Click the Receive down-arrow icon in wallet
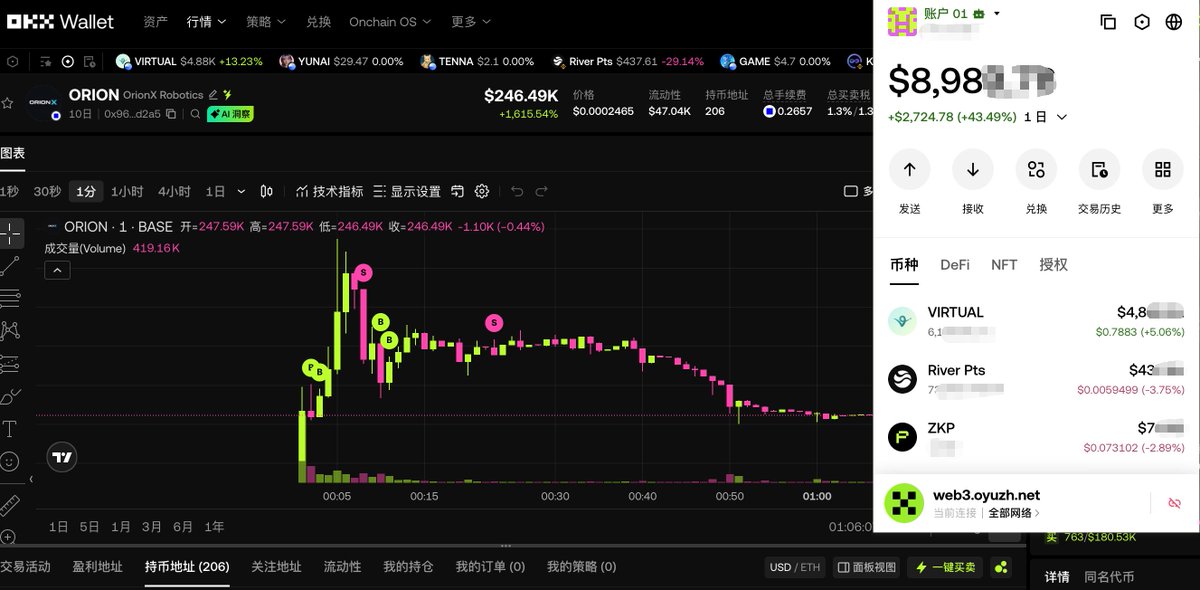The height and width of the screenshot is (590, 1200). point(972,169)
